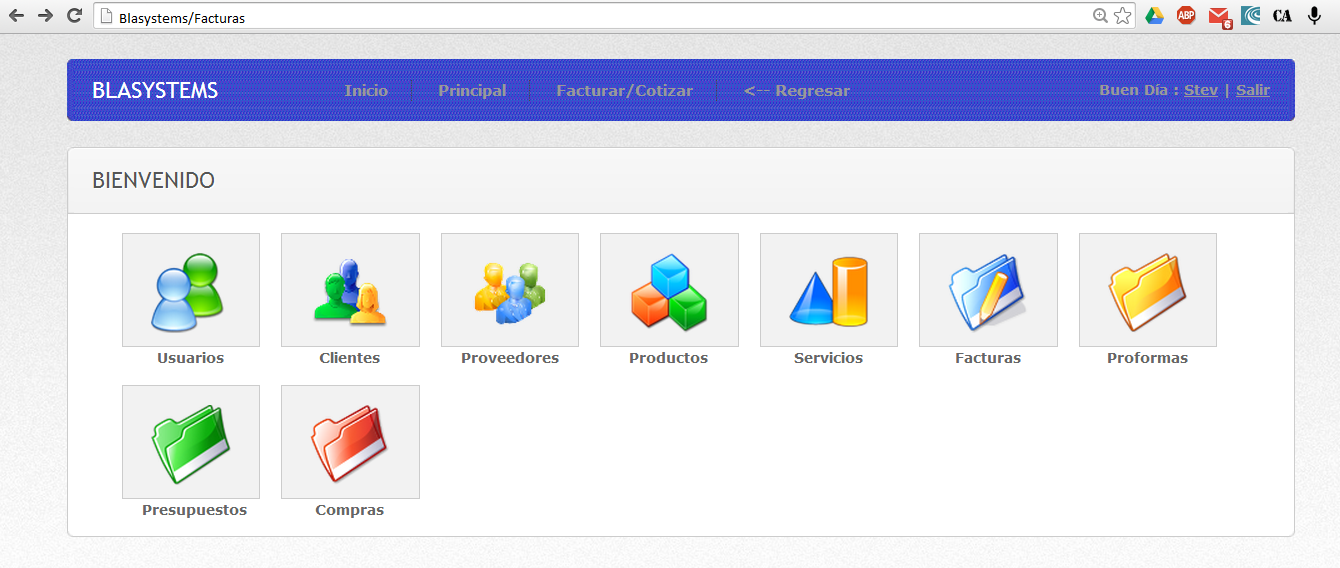Go to Inicio in navigation bar
1340x568 pixels.
point(366,91)
